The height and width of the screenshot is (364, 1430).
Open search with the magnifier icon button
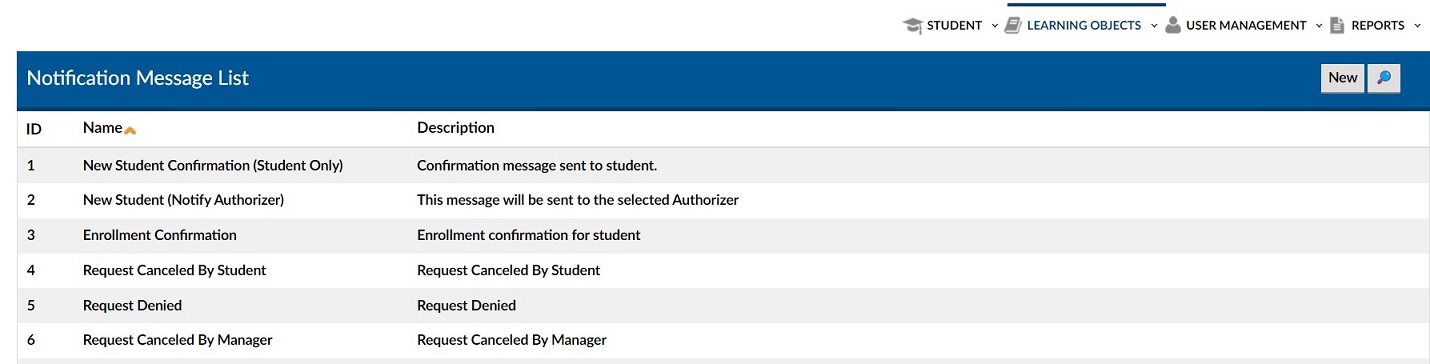(x=1384, y=78)
